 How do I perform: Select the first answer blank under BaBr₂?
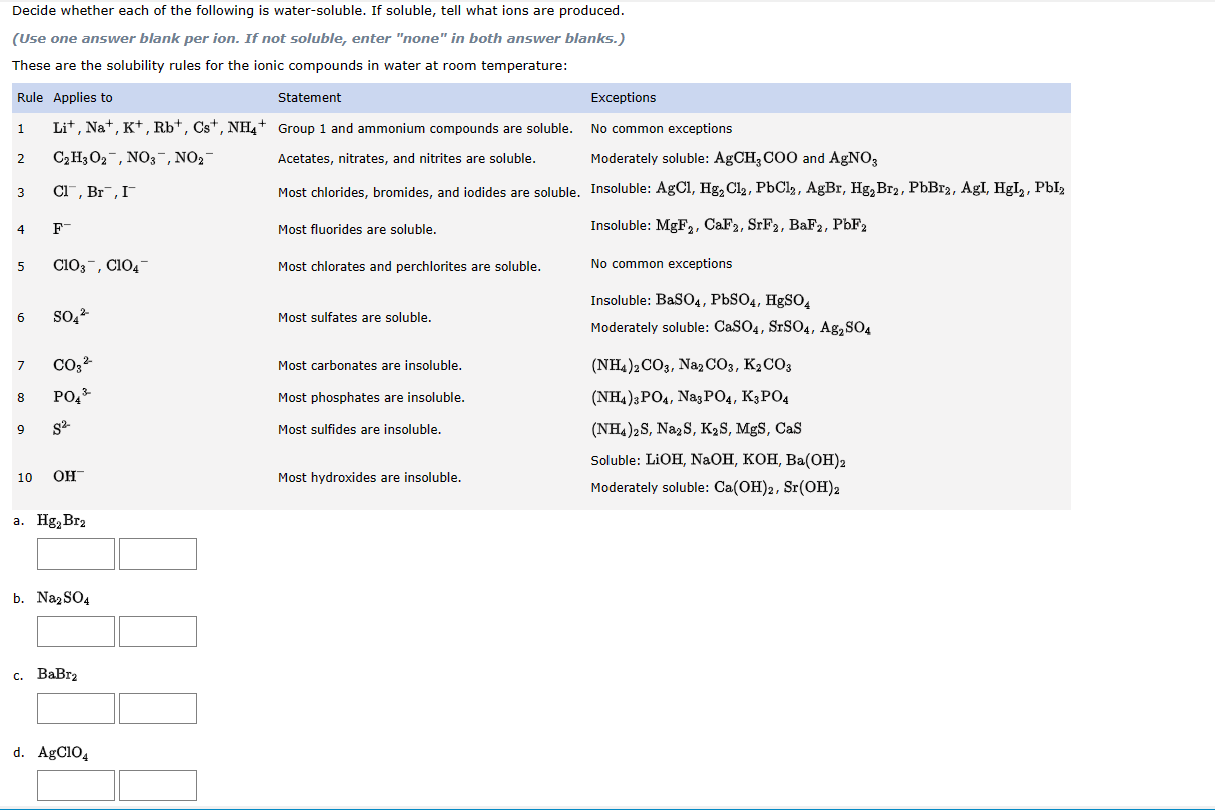(x=76, y=708)
